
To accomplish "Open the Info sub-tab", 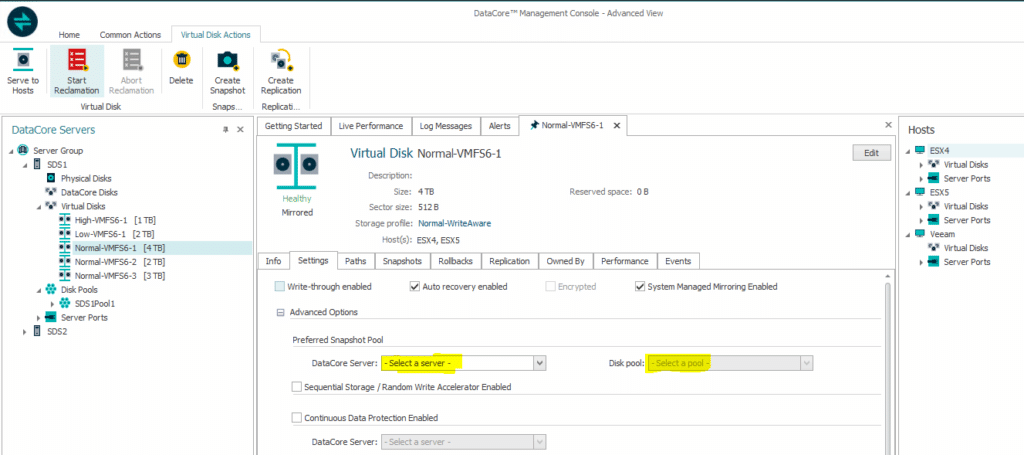I will point(273,261).
